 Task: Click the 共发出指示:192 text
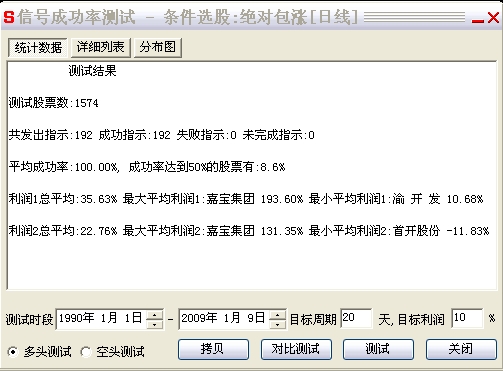(51, 135)
